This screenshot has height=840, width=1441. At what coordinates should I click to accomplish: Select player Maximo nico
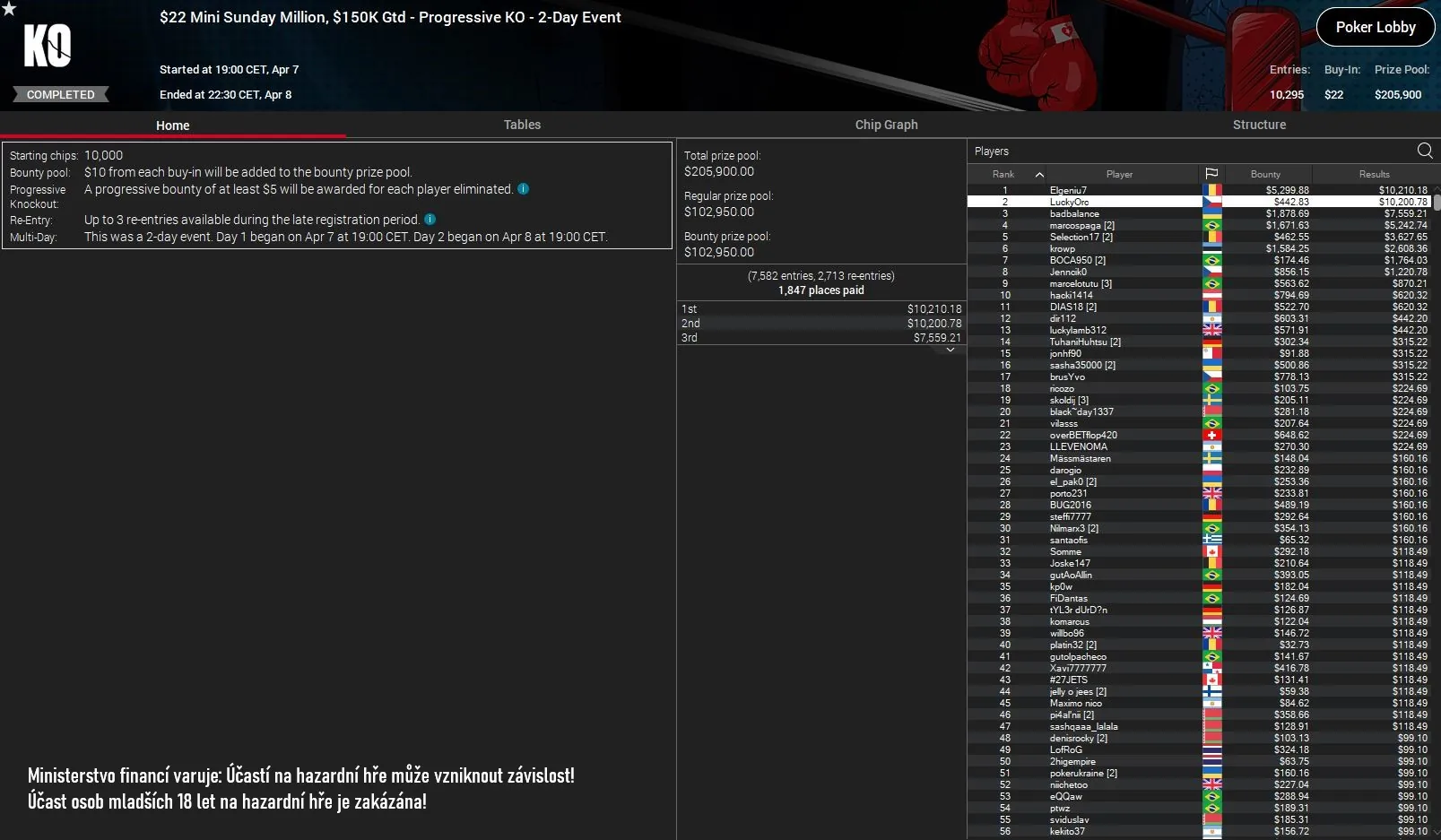pyautogui.click(x=1200, y=703)
